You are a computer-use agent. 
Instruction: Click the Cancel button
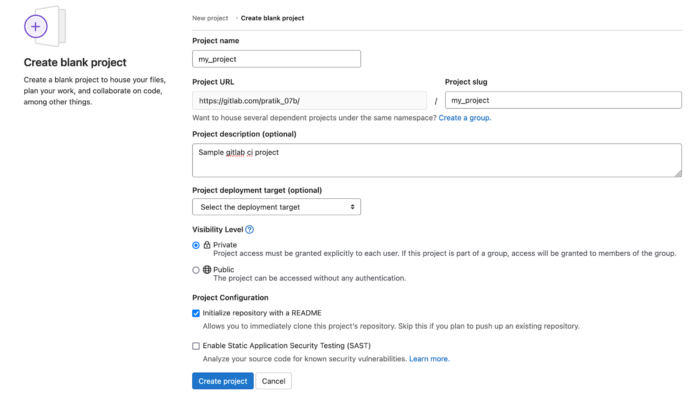[273, 381]
